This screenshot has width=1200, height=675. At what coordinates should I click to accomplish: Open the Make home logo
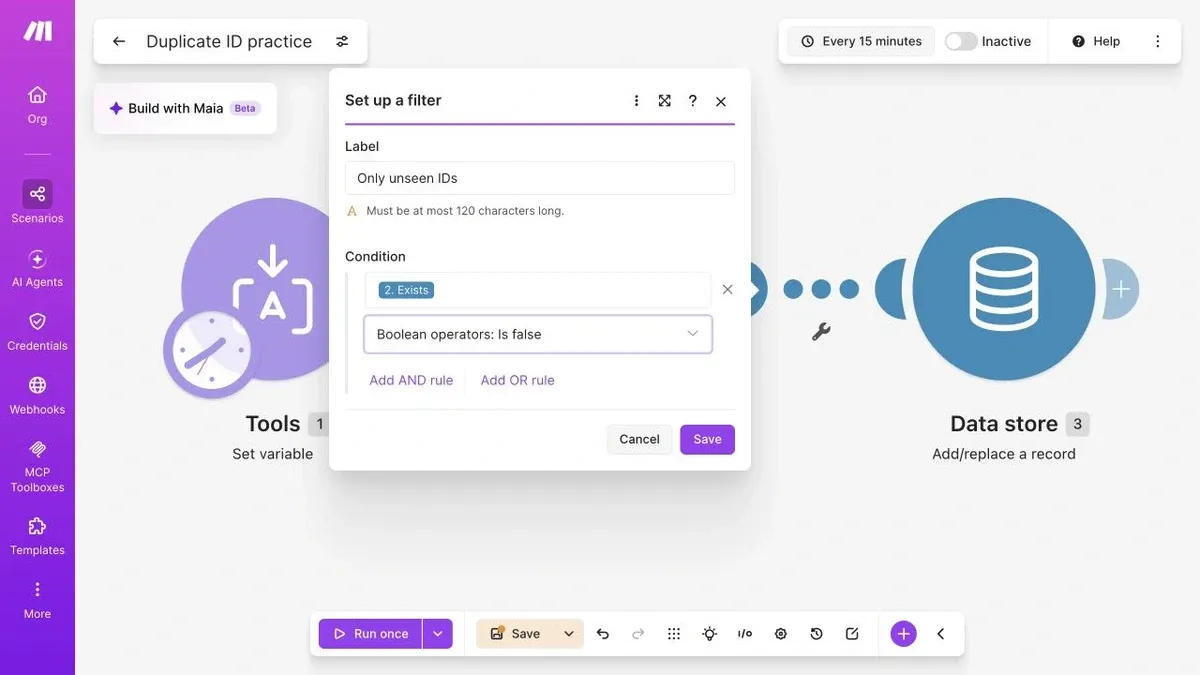point(37,31)
